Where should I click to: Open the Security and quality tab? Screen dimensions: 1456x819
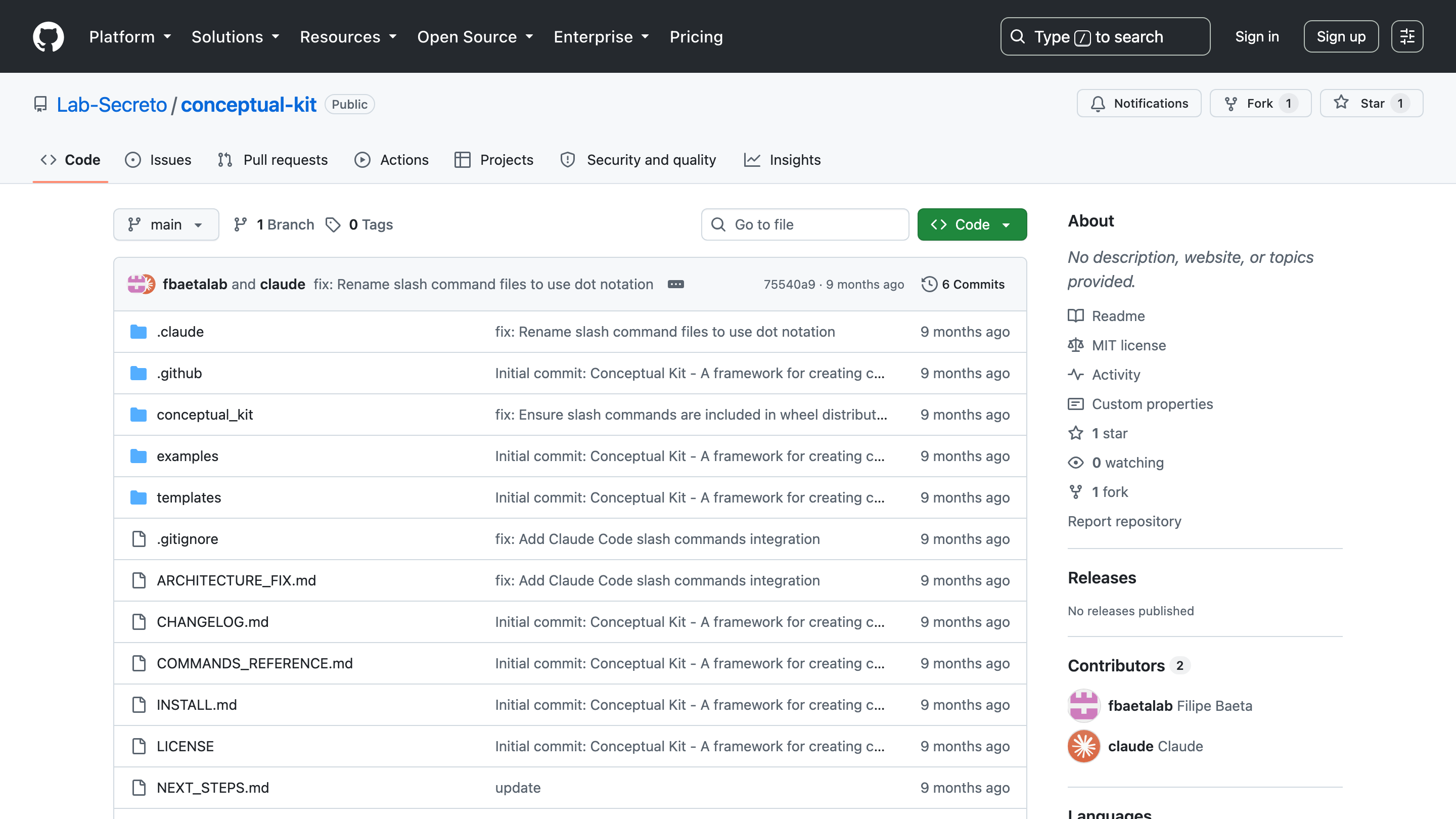[x=638, y=161]
